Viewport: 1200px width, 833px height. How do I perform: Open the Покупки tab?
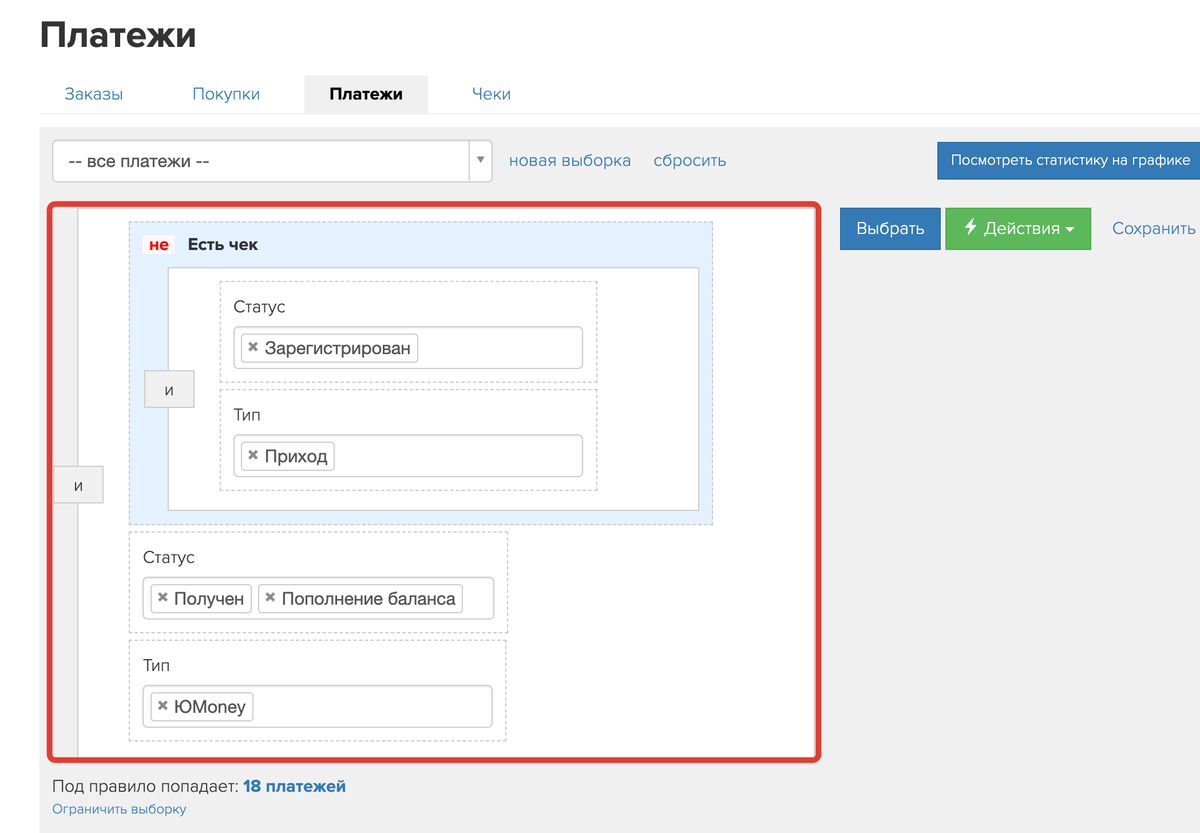tap(226, 94)
